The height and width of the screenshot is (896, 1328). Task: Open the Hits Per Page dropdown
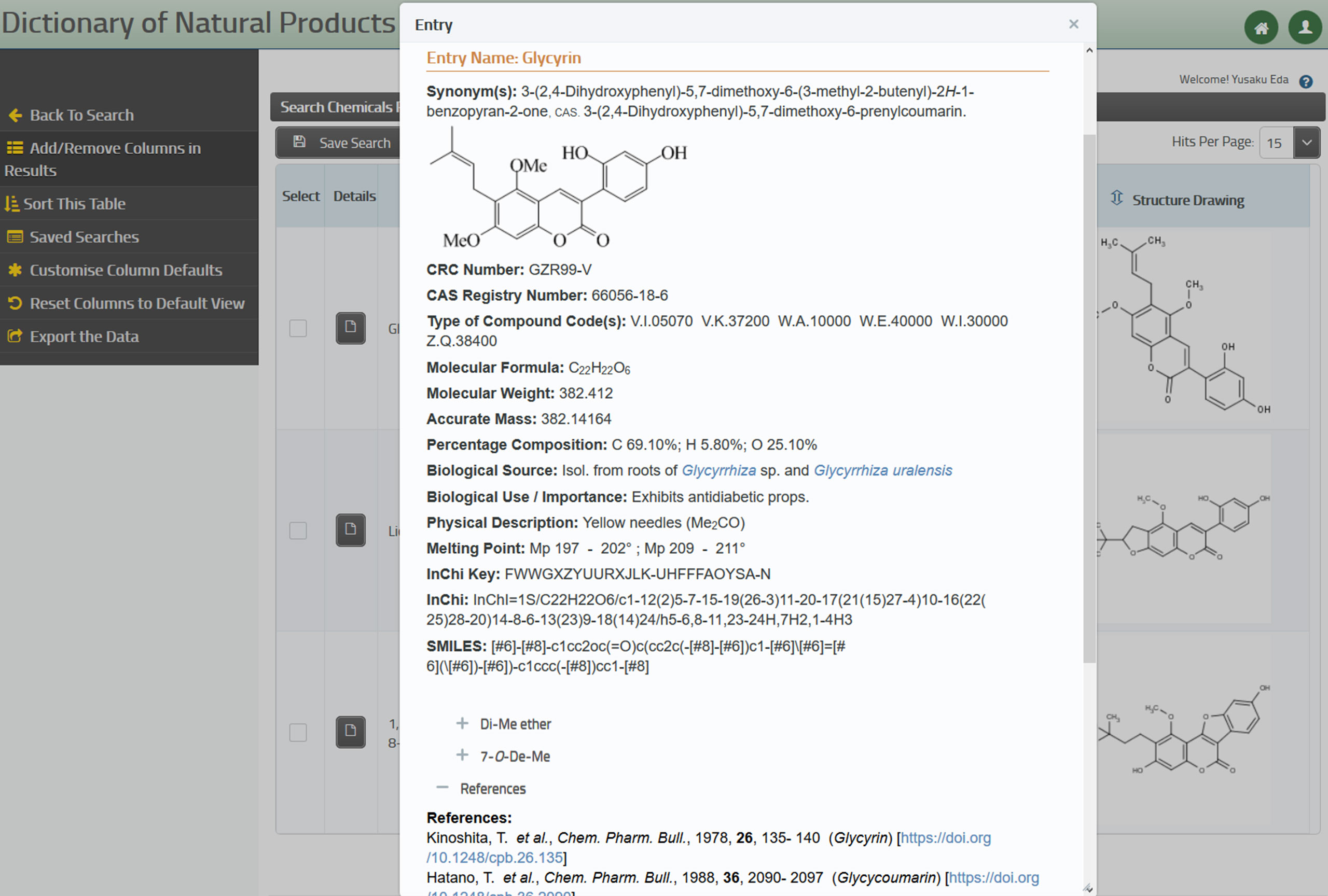(1307, 143)
